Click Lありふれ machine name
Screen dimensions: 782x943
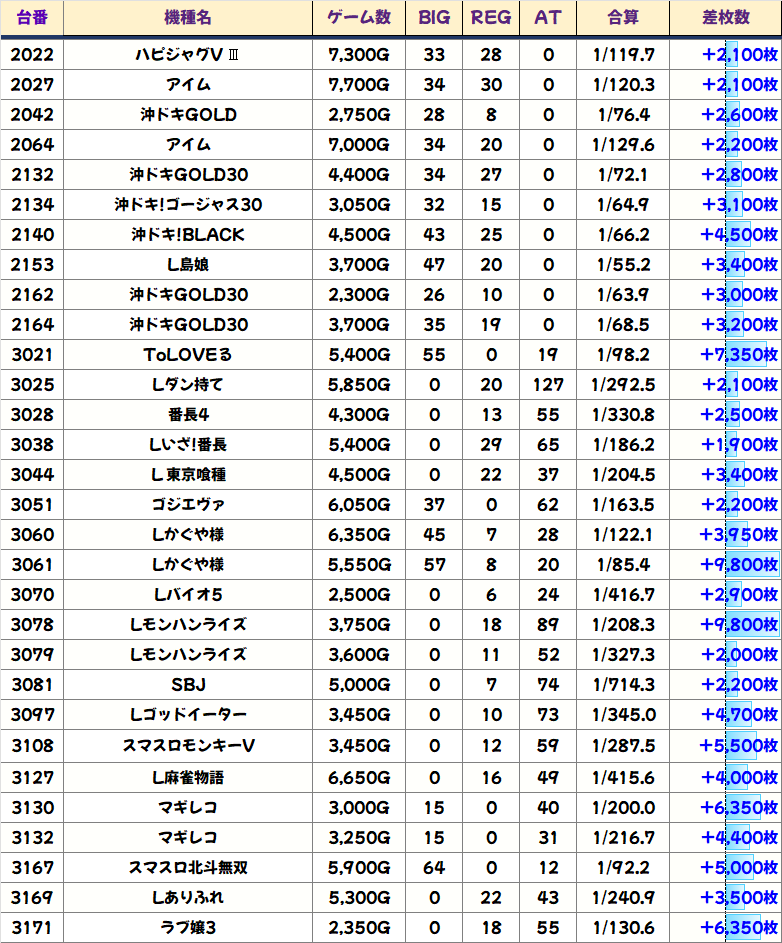(x=188, y=898)
